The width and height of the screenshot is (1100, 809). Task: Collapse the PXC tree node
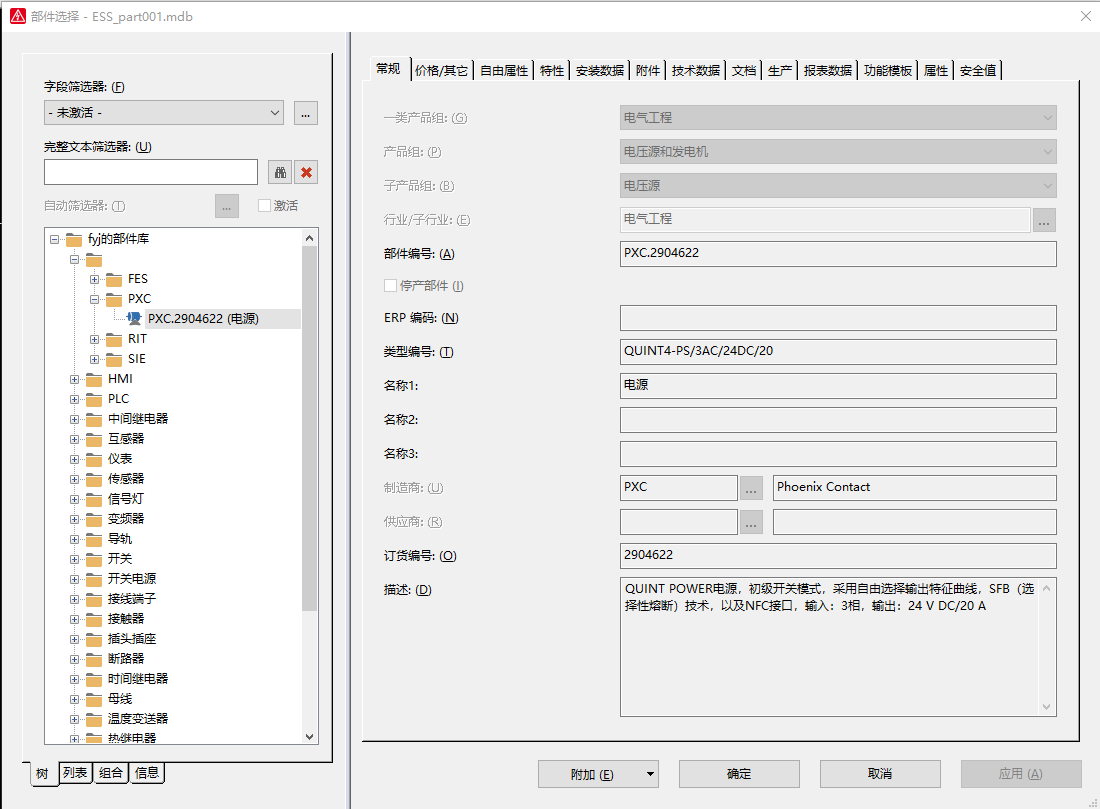(x=94, y=299)
